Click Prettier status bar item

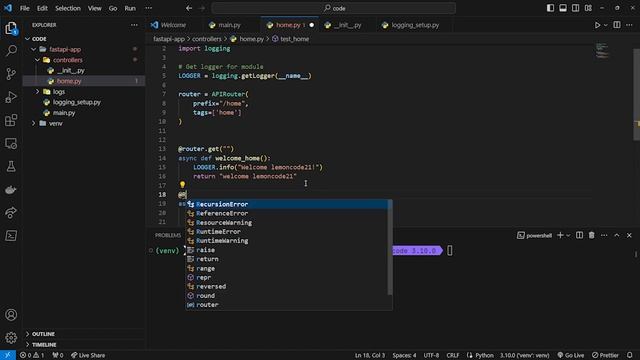tap(605, 355)
